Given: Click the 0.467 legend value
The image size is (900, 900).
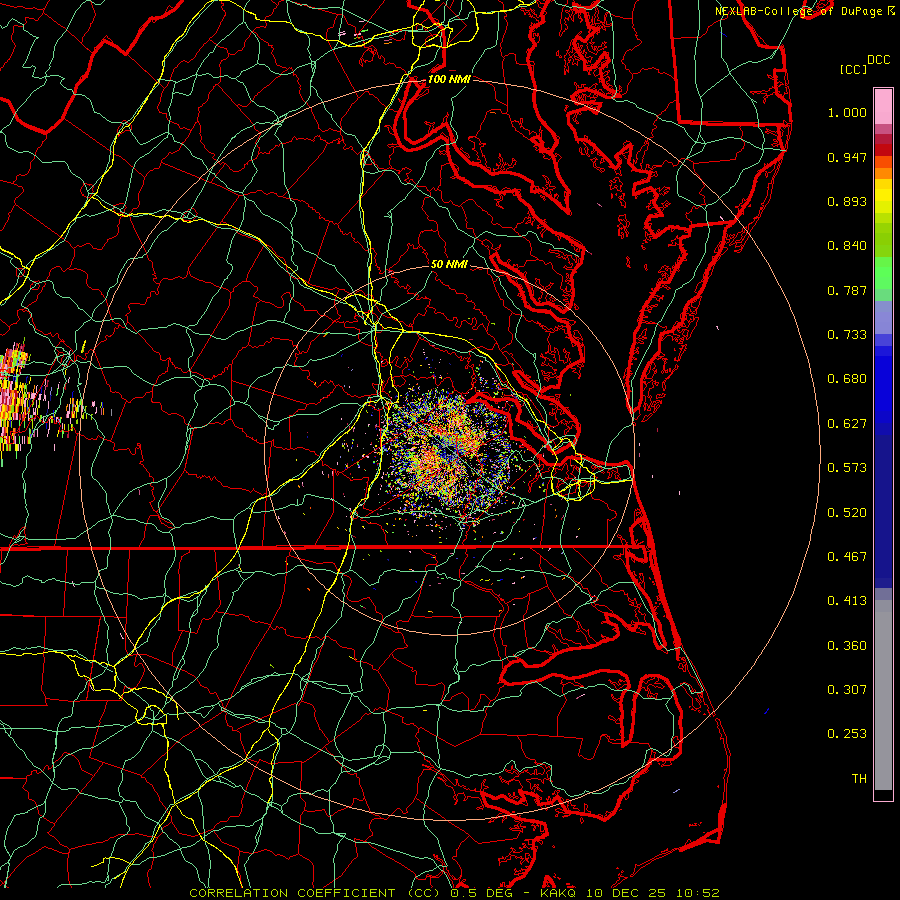Looking at the screenshot, I should click(847, 557).
